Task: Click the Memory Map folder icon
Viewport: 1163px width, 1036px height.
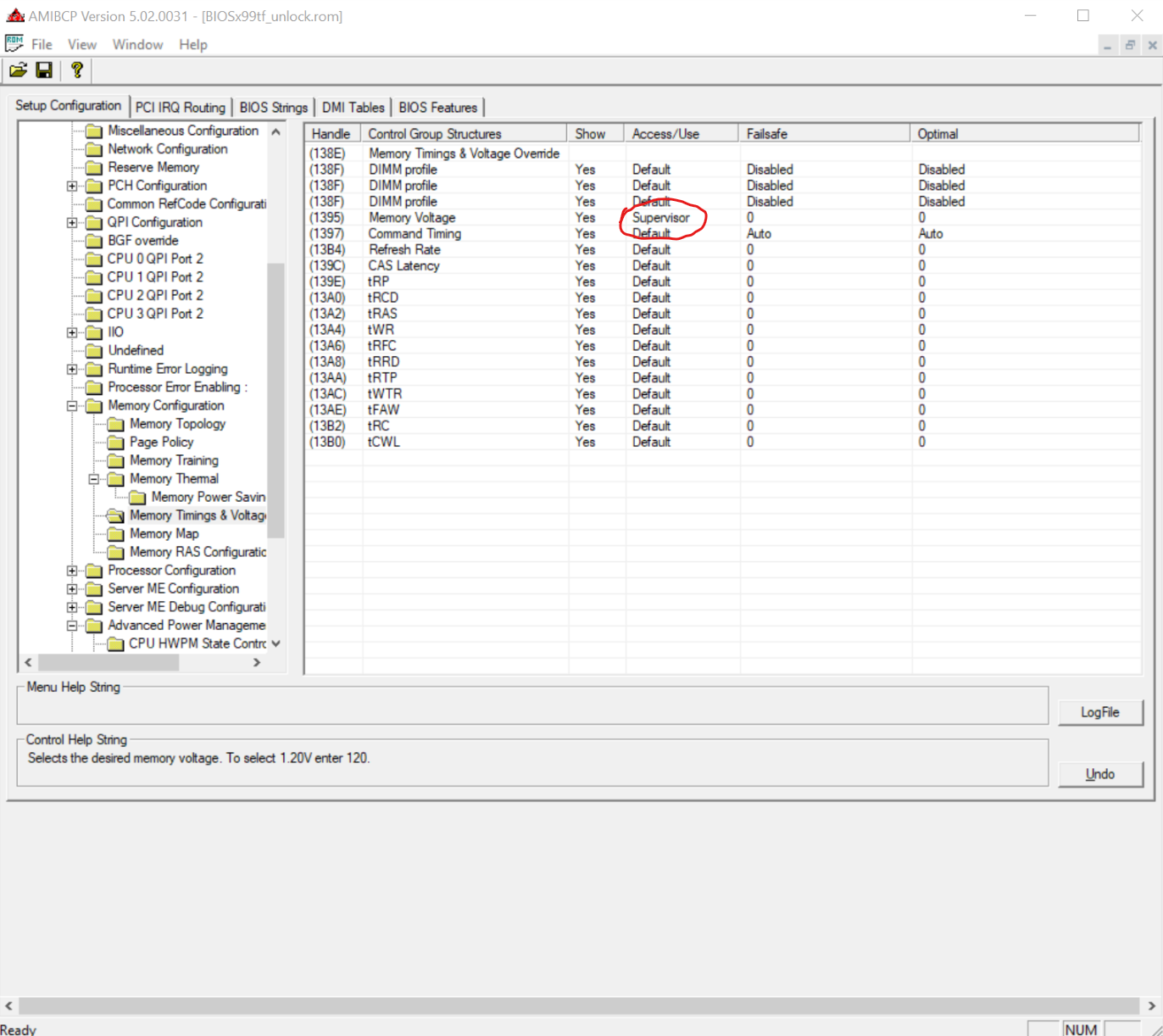Action: (115, 534)
